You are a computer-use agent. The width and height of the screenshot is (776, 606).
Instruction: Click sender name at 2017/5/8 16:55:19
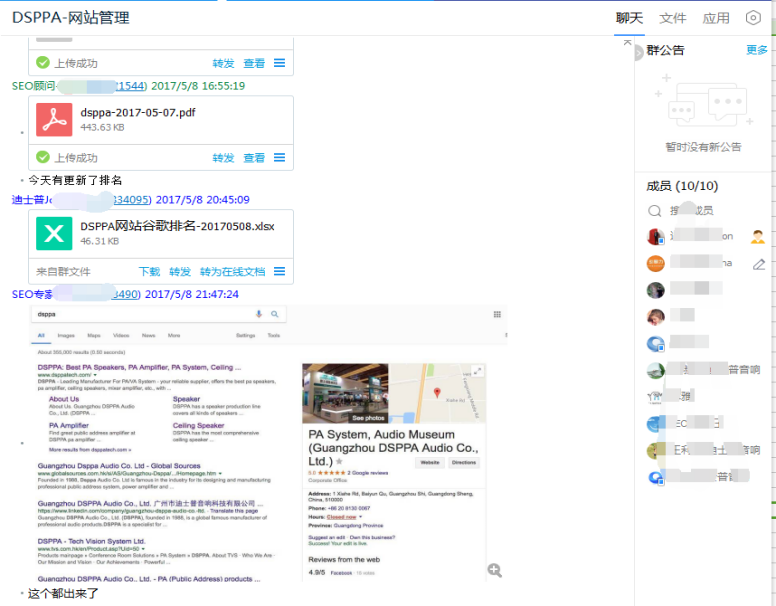coord(79,86)
